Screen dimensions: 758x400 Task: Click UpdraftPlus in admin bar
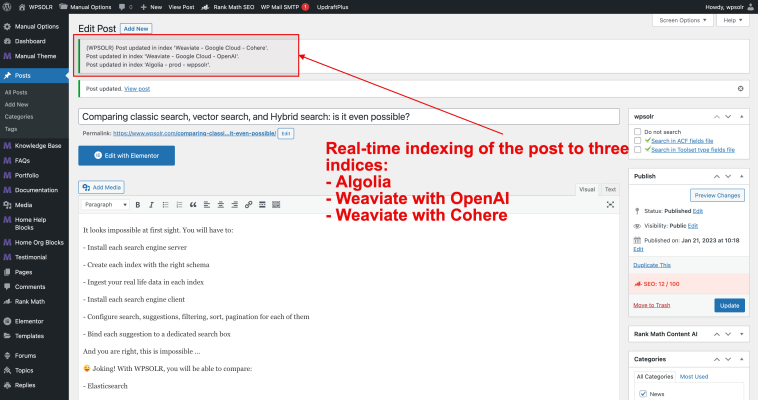(x=332, y=7)
